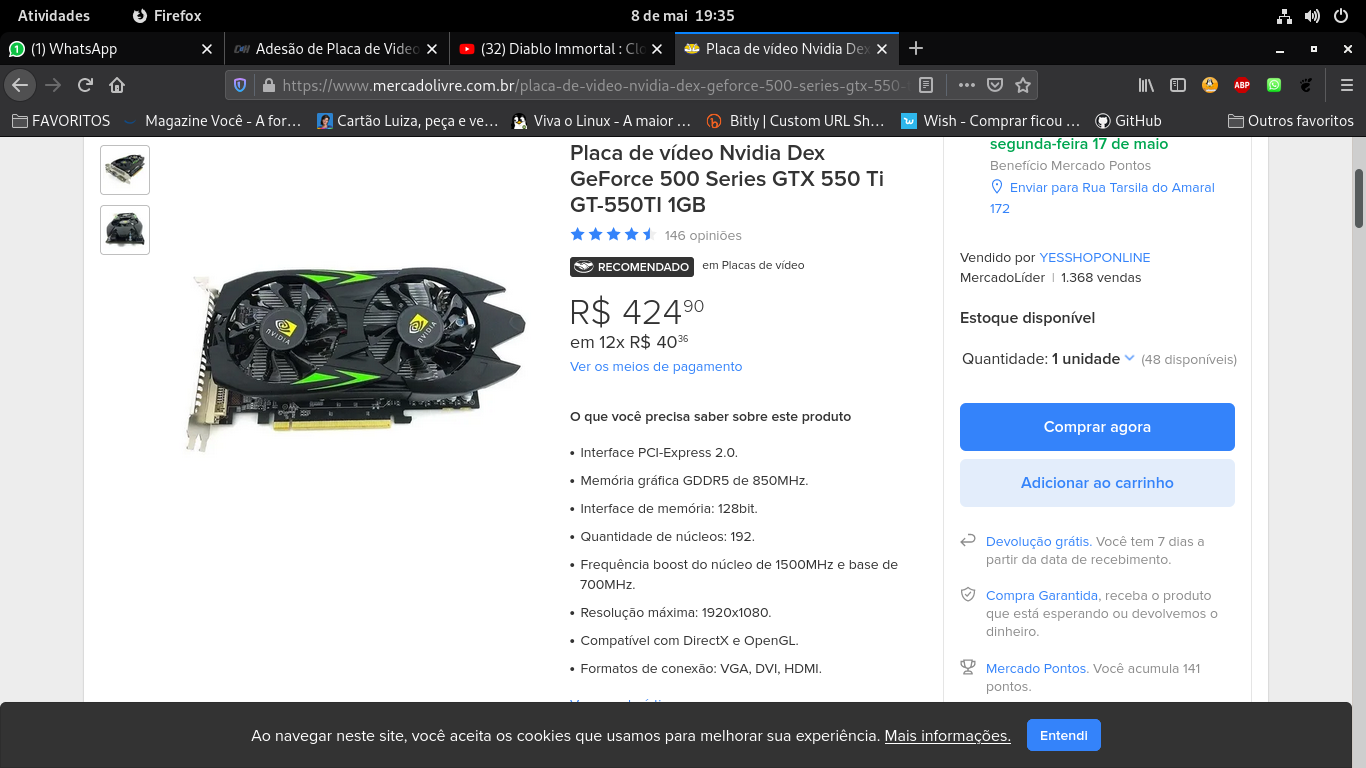Open Cartão Luiza bookmark
This screenshot has width=1366, height=768.
[408, 121]
